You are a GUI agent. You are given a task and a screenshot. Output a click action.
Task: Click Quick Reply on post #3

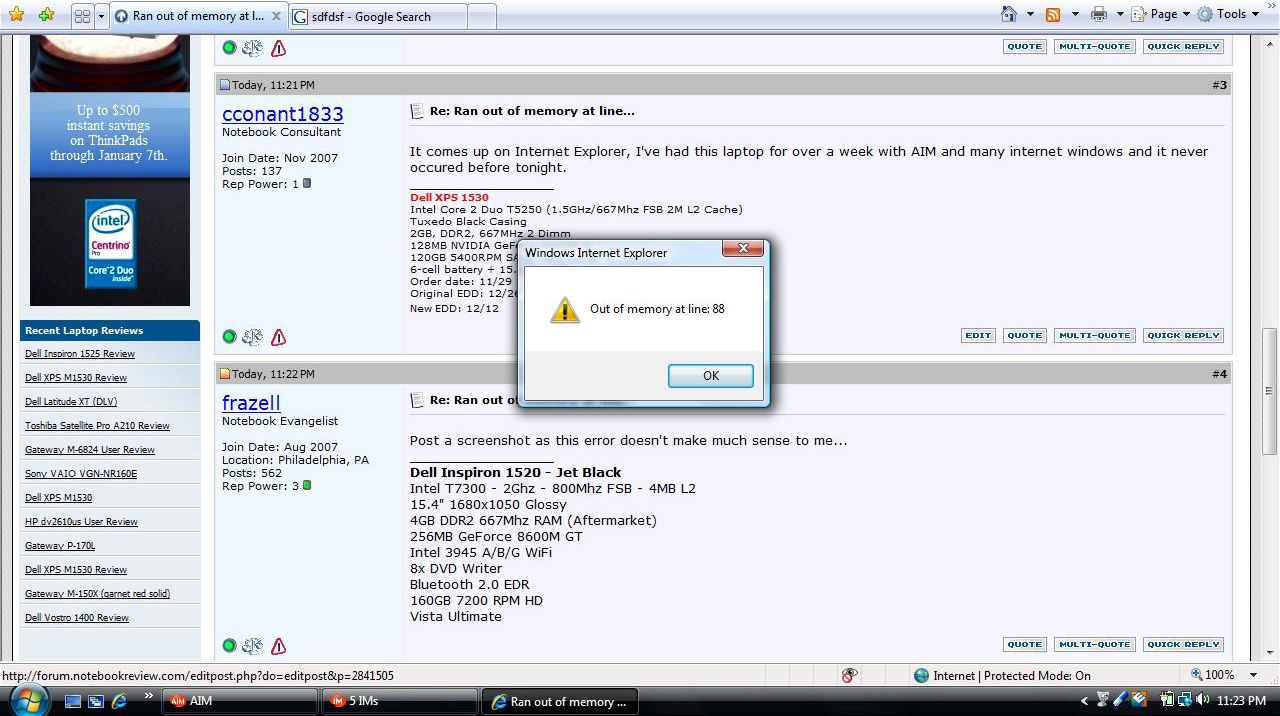point(1183,335)
